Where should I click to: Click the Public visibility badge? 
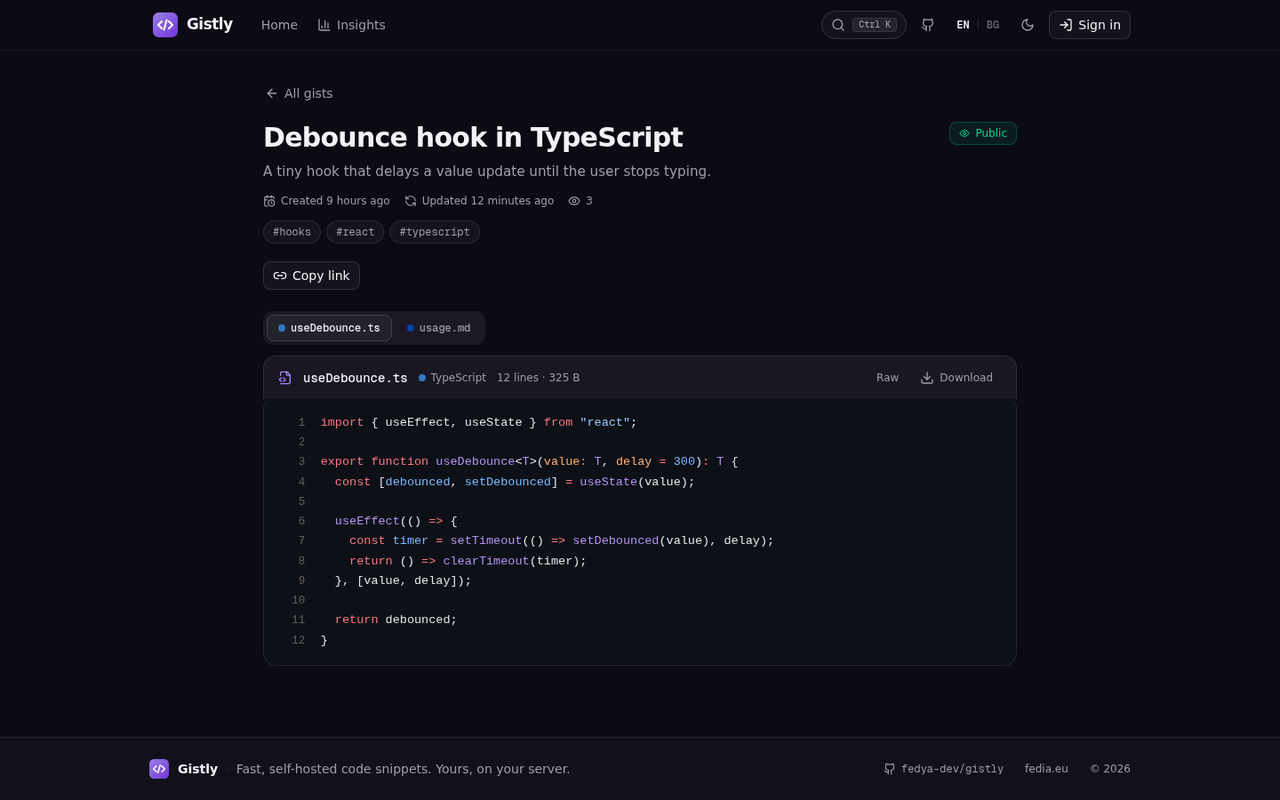pyautogui.click(x=983, y=133)
